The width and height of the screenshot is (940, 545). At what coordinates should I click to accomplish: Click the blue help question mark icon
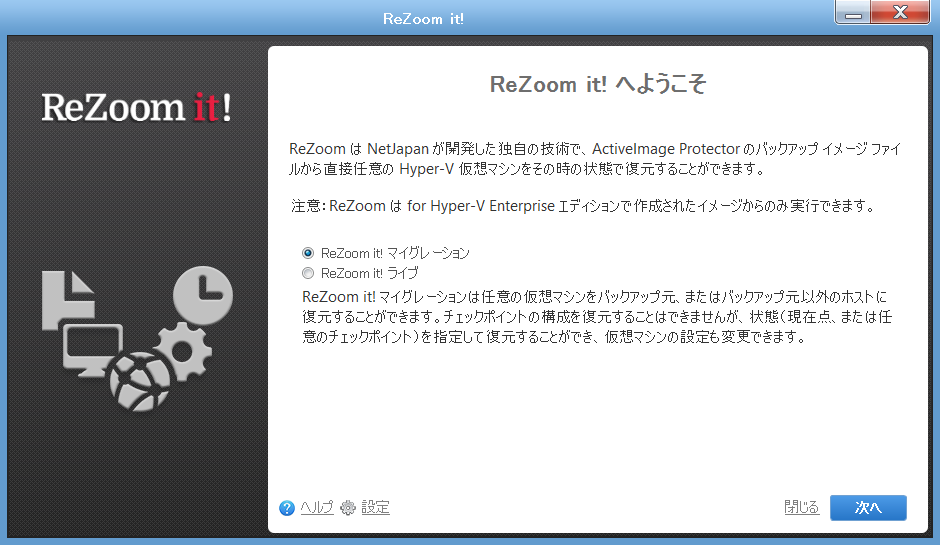[287, 508]
